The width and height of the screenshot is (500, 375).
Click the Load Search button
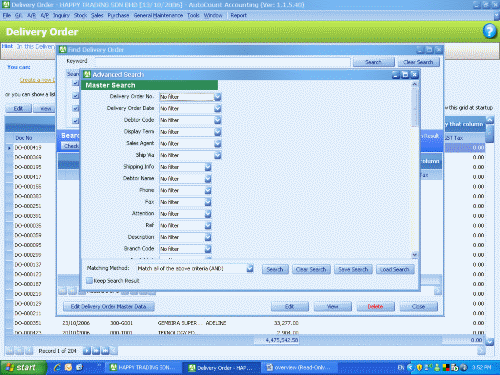coord(395,269)
